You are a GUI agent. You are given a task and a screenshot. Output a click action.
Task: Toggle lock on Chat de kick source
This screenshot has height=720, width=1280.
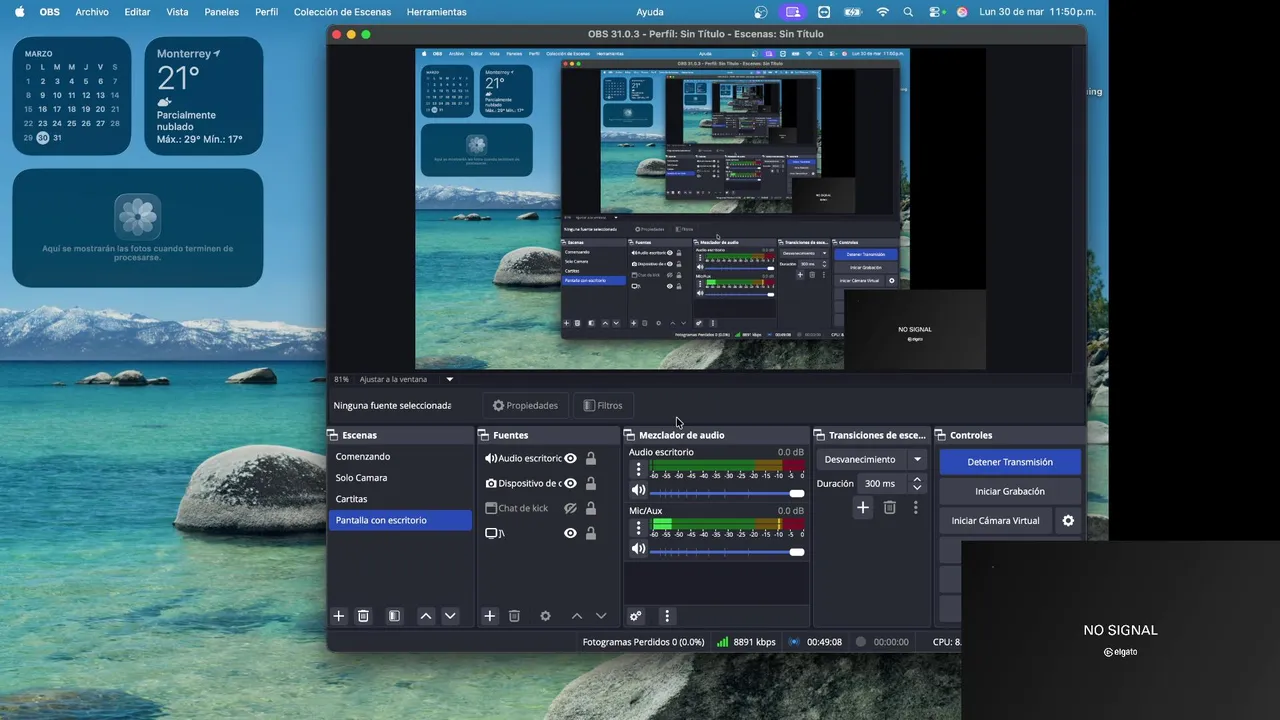click(591, 508)
